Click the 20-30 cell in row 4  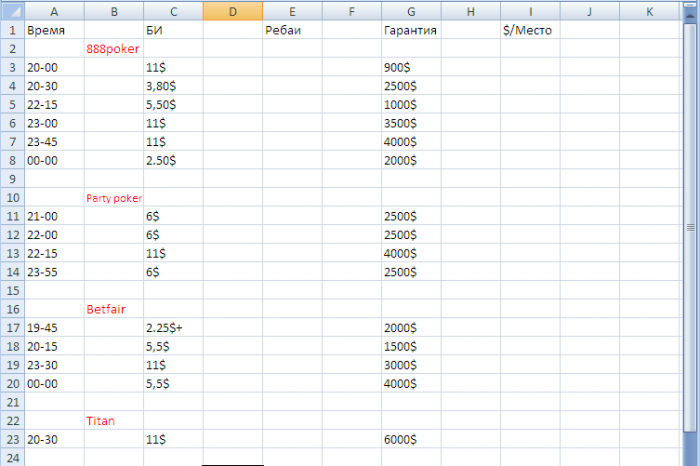tap(54, 86)
